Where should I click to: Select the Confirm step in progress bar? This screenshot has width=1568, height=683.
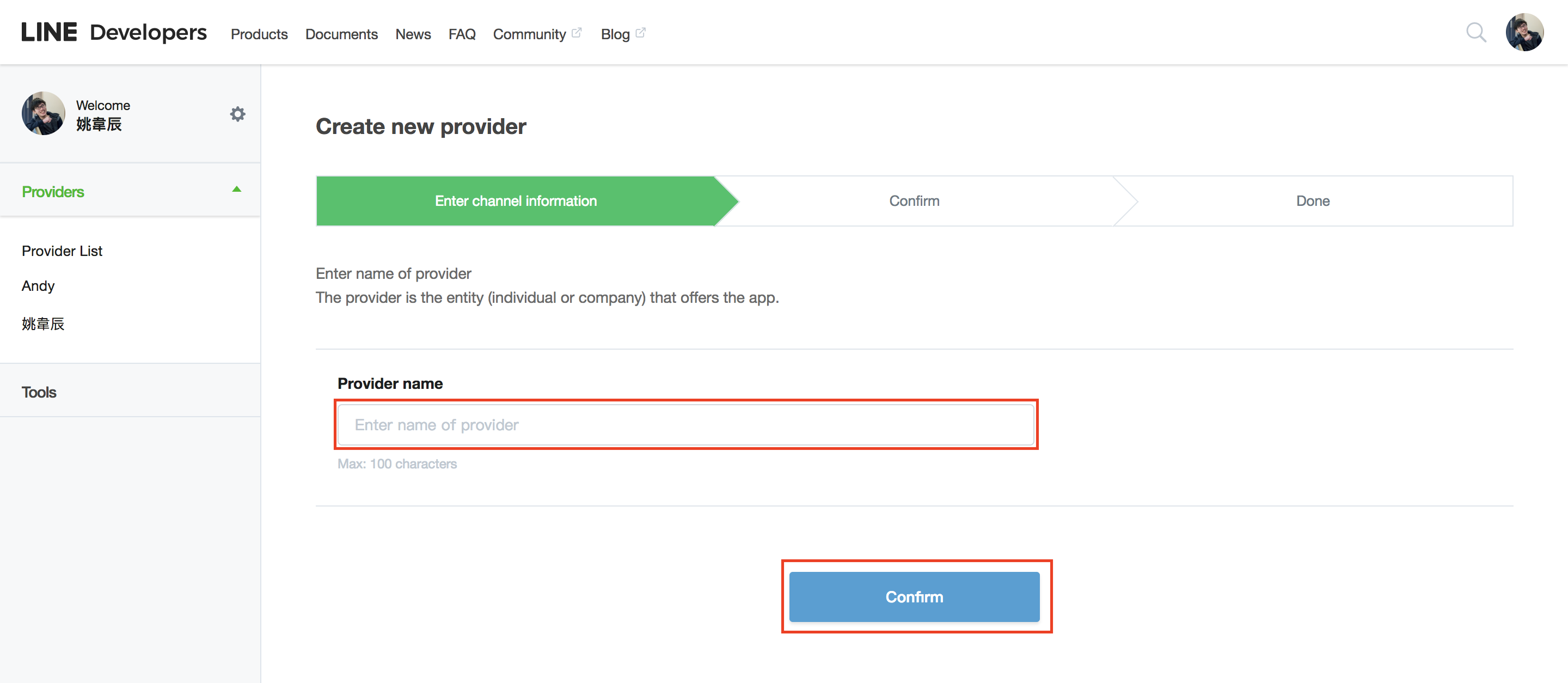(914, 201)
